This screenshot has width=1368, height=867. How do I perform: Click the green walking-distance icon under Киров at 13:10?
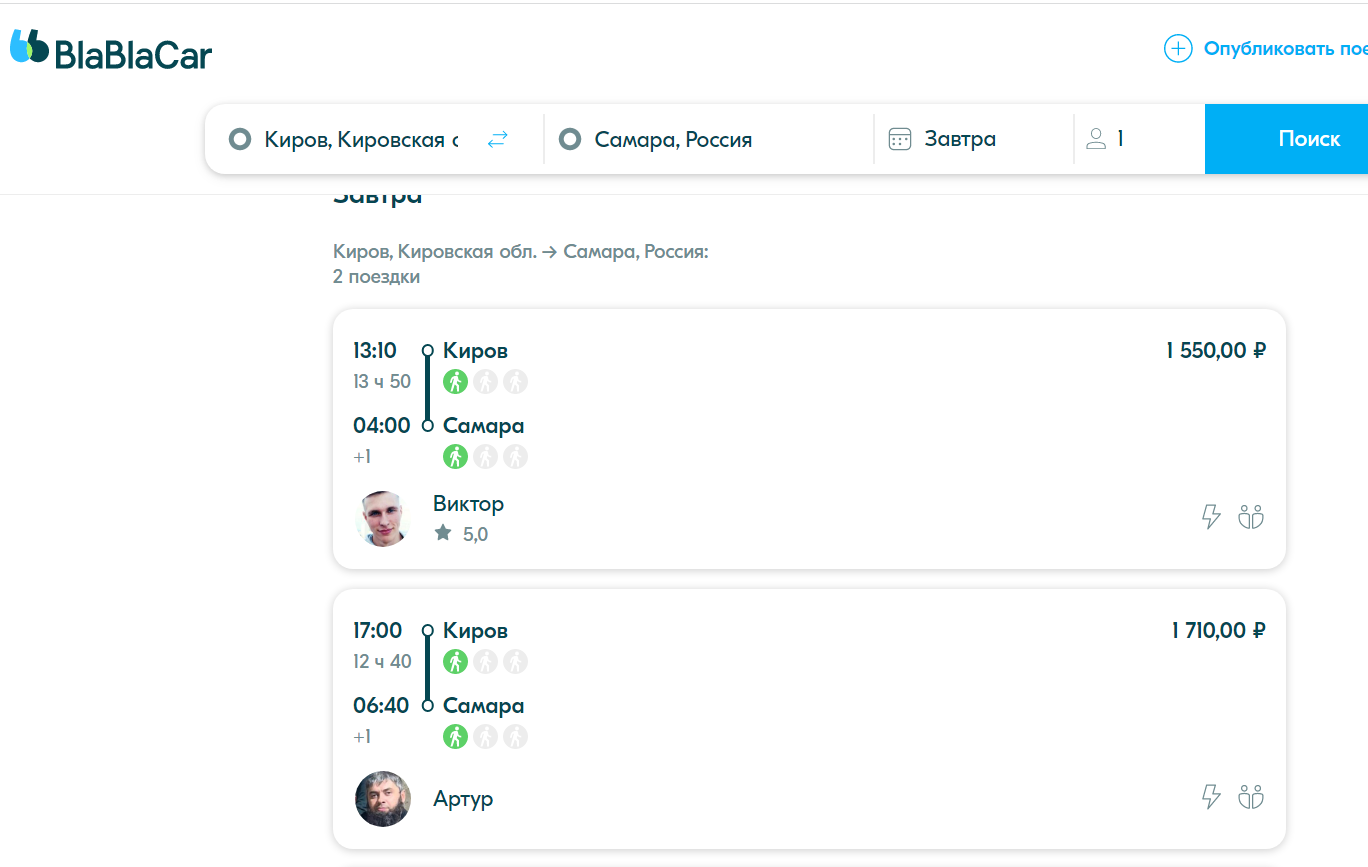click(x=455, y=381)
